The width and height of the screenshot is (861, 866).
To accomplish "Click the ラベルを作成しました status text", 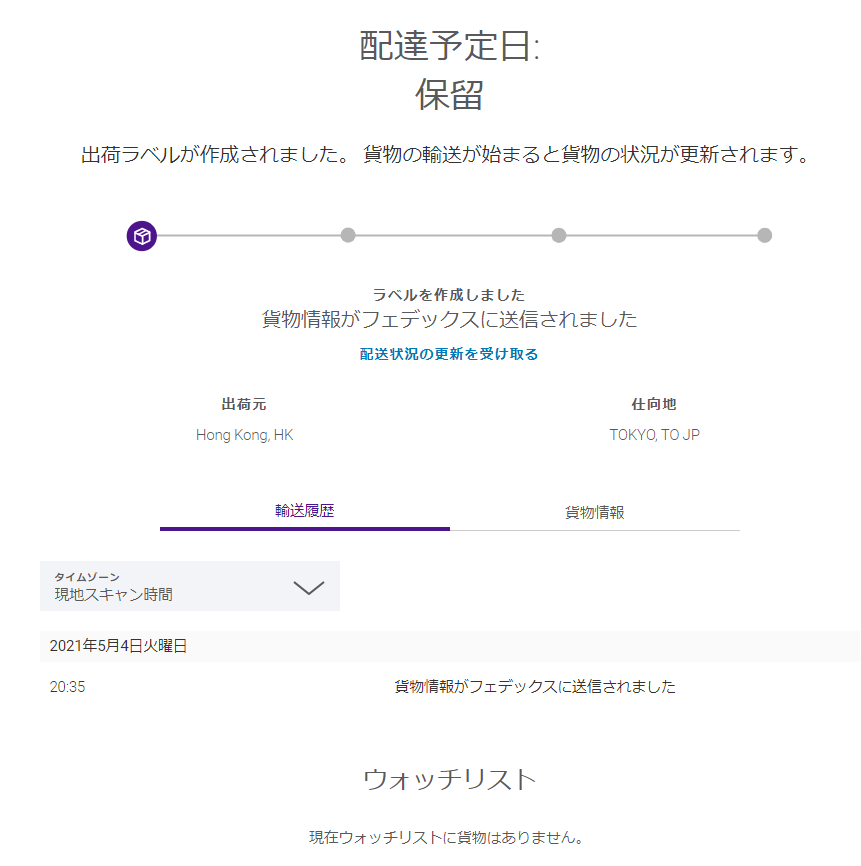I will pyautogui.click(x=449, y=294).
